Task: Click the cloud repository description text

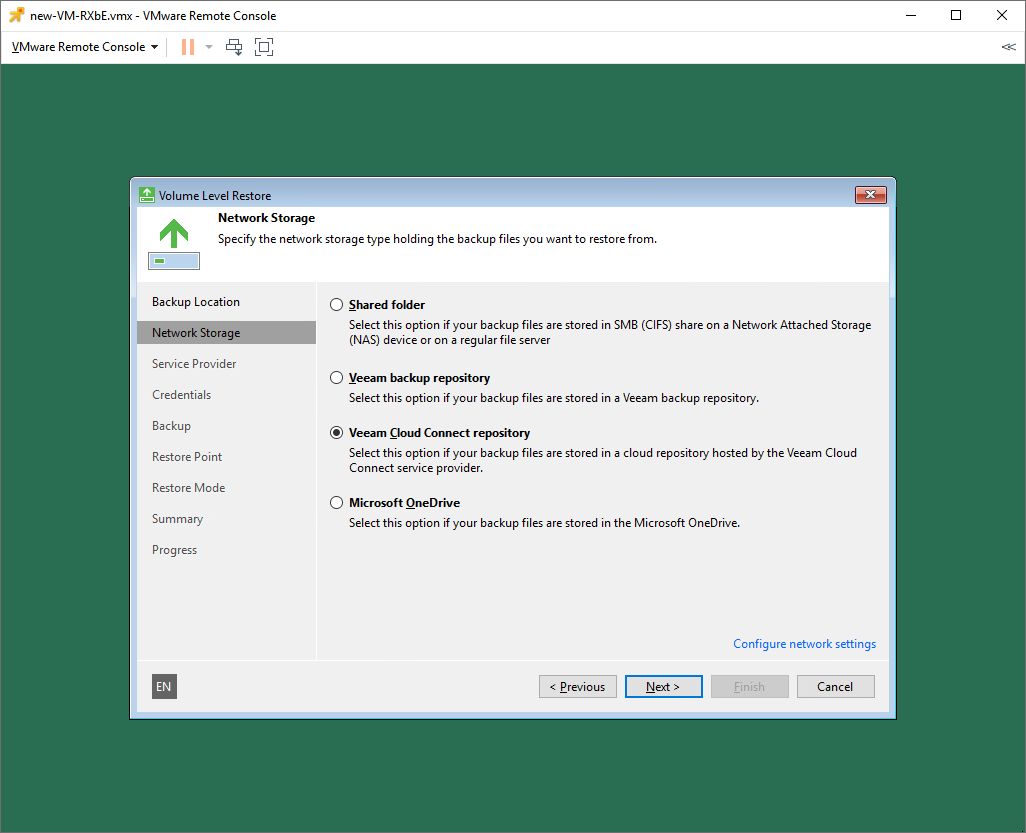Action: pos(603,460)
